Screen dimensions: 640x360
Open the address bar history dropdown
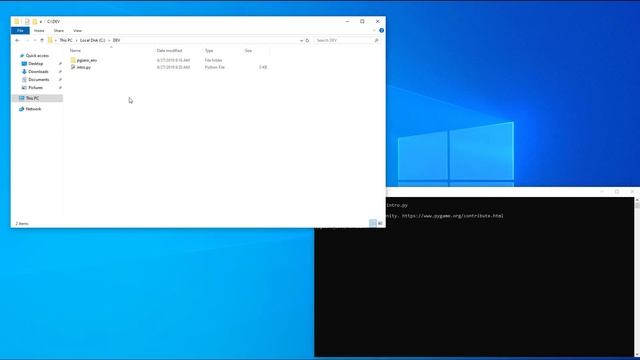pyautogui.click(x=301, y=40)
